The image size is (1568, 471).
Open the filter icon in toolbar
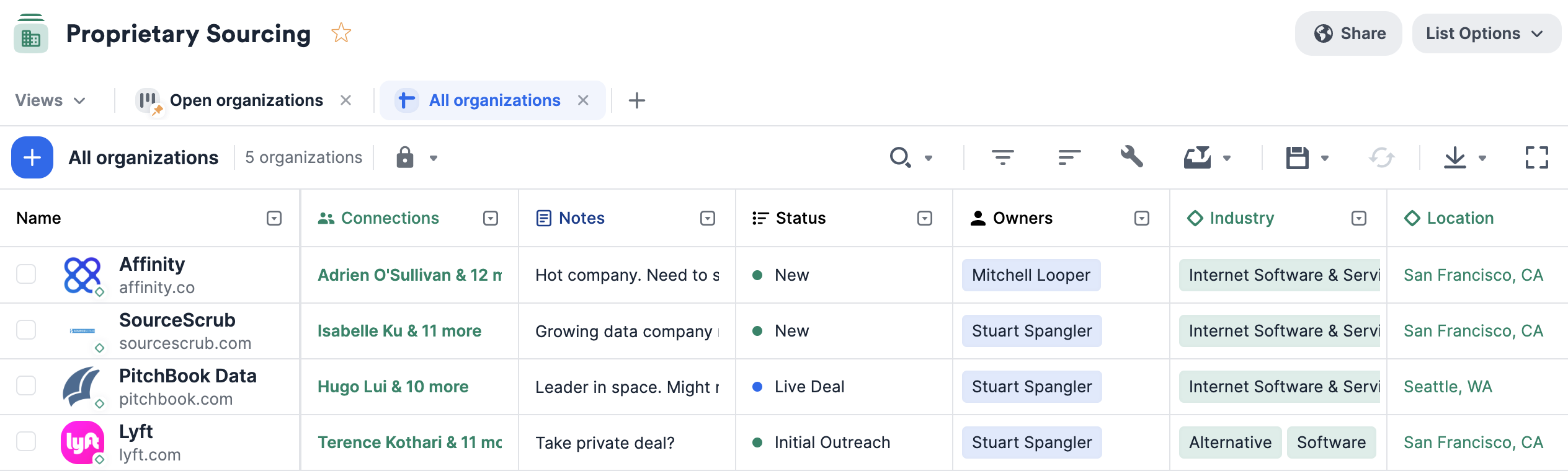click(x=1002, y=157)
